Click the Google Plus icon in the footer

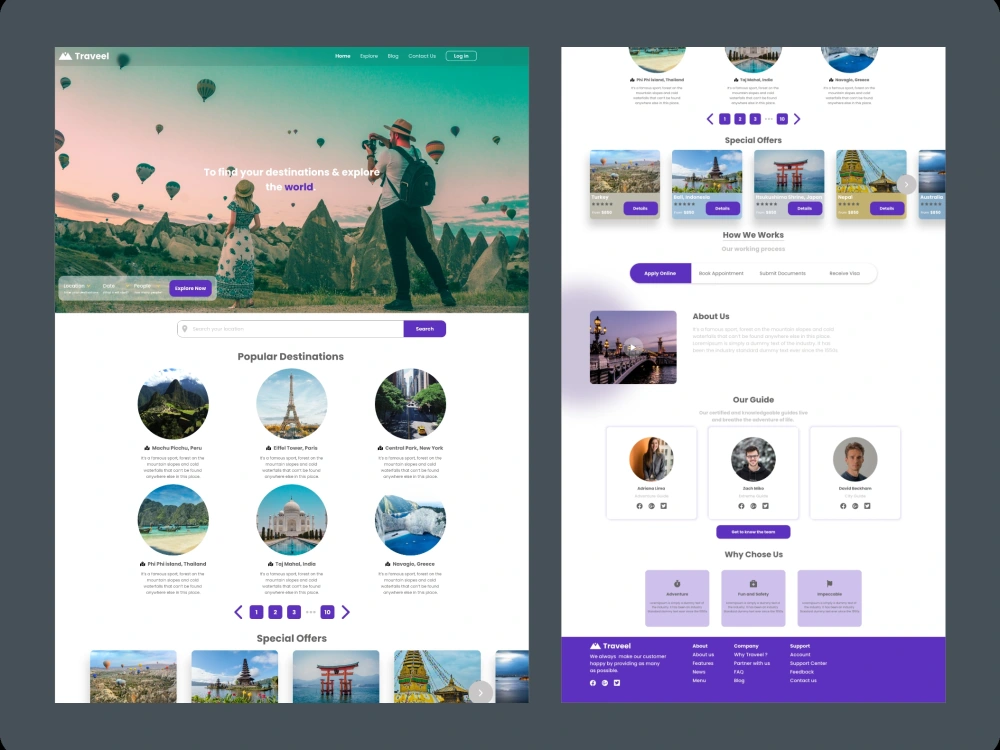tap(605, 683)
